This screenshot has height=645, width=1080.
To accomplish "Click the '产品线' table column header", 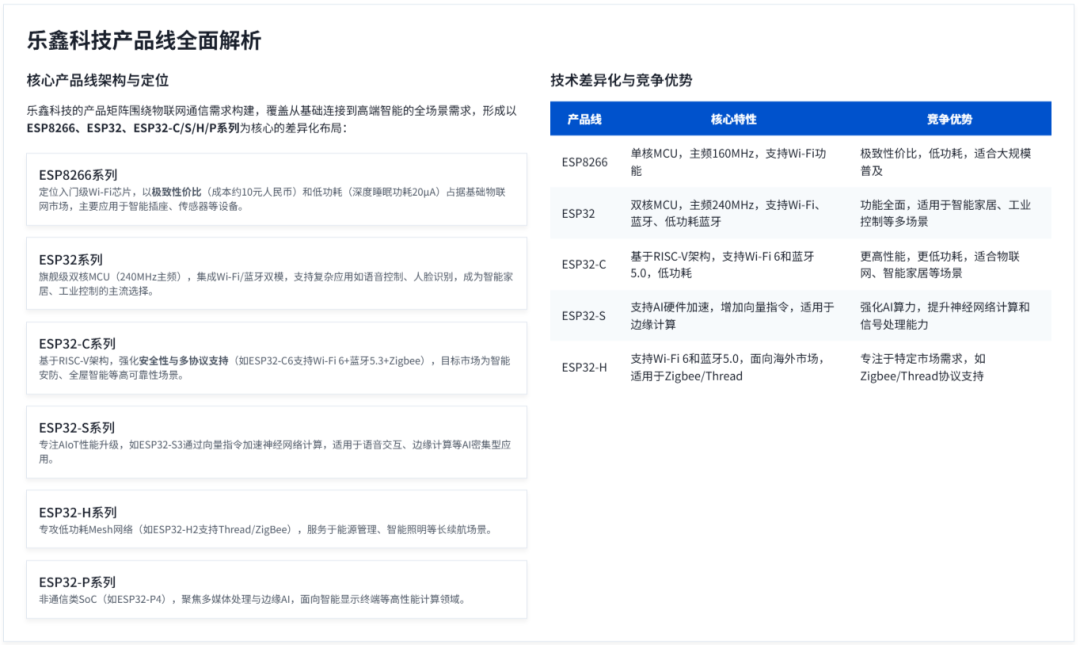I will pos(584,119).
